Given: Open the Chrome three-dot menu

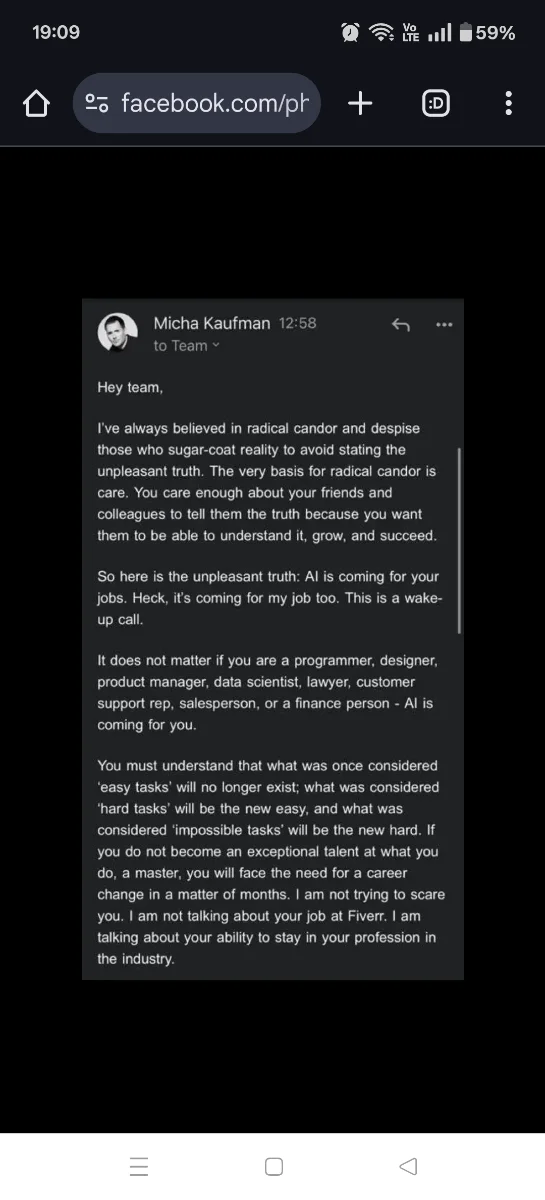Looking at the screenshot, I should (x=509, y=103).
